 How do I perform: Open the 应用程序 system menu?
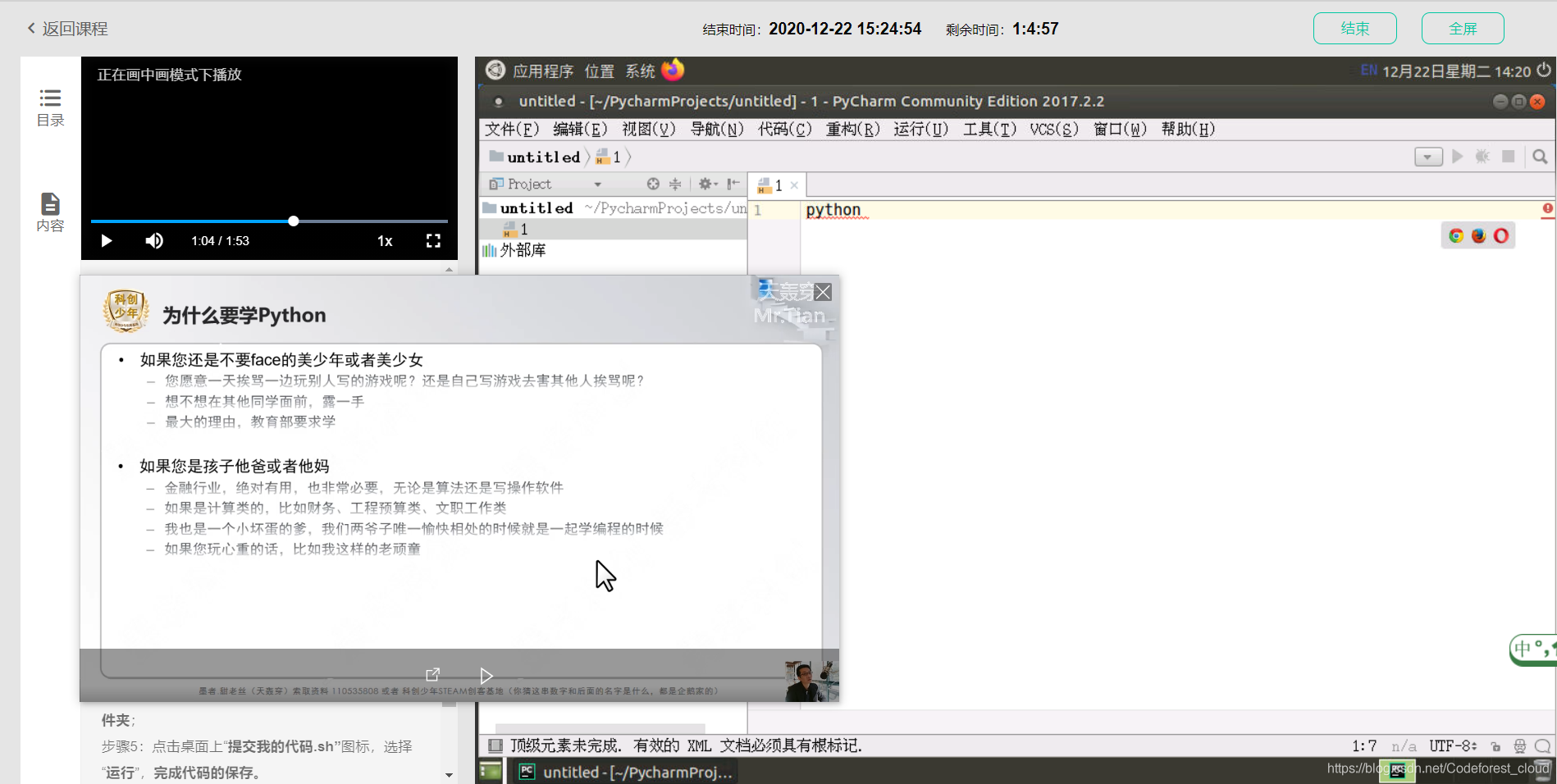543,71
